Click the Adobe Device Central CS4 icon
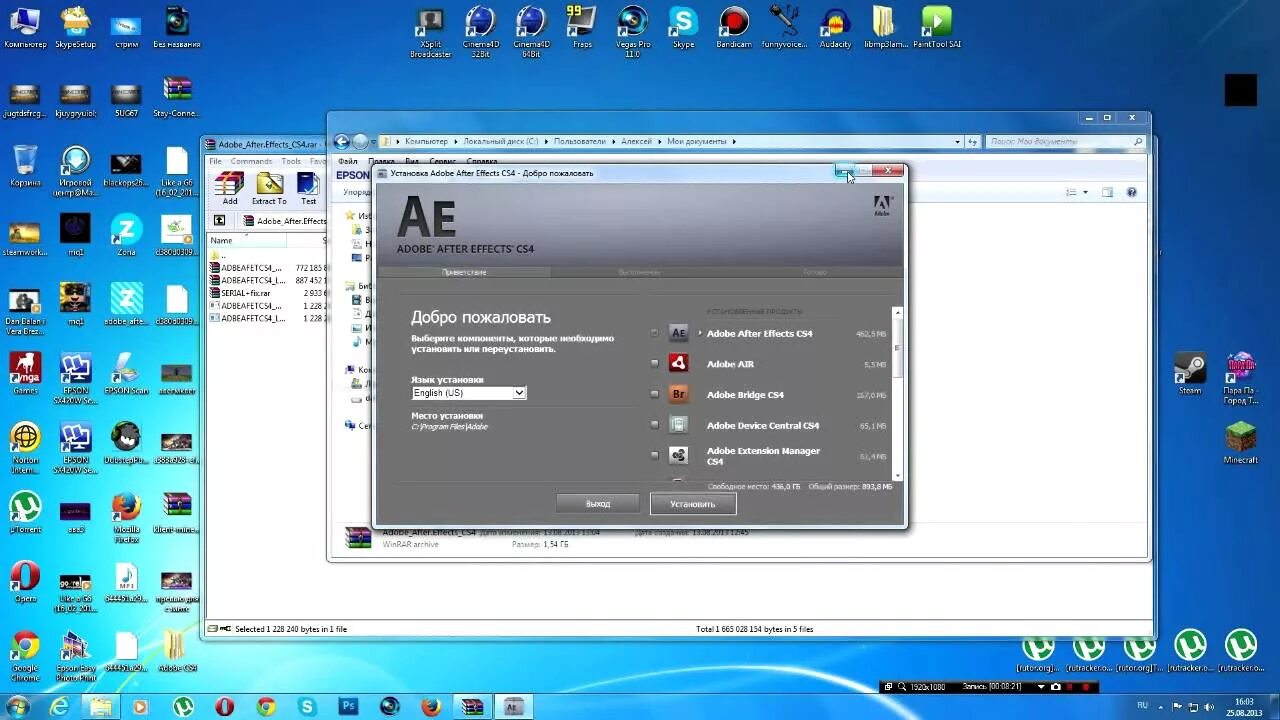 tap(679, 425)
